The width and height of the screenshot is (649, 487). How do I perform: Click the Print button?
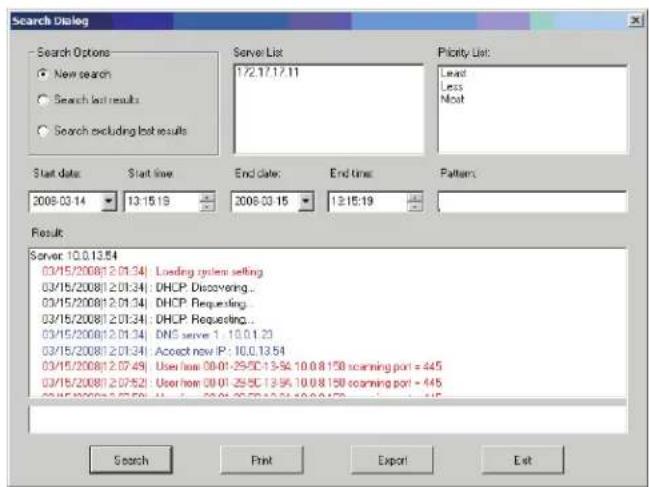coord(262,460)
